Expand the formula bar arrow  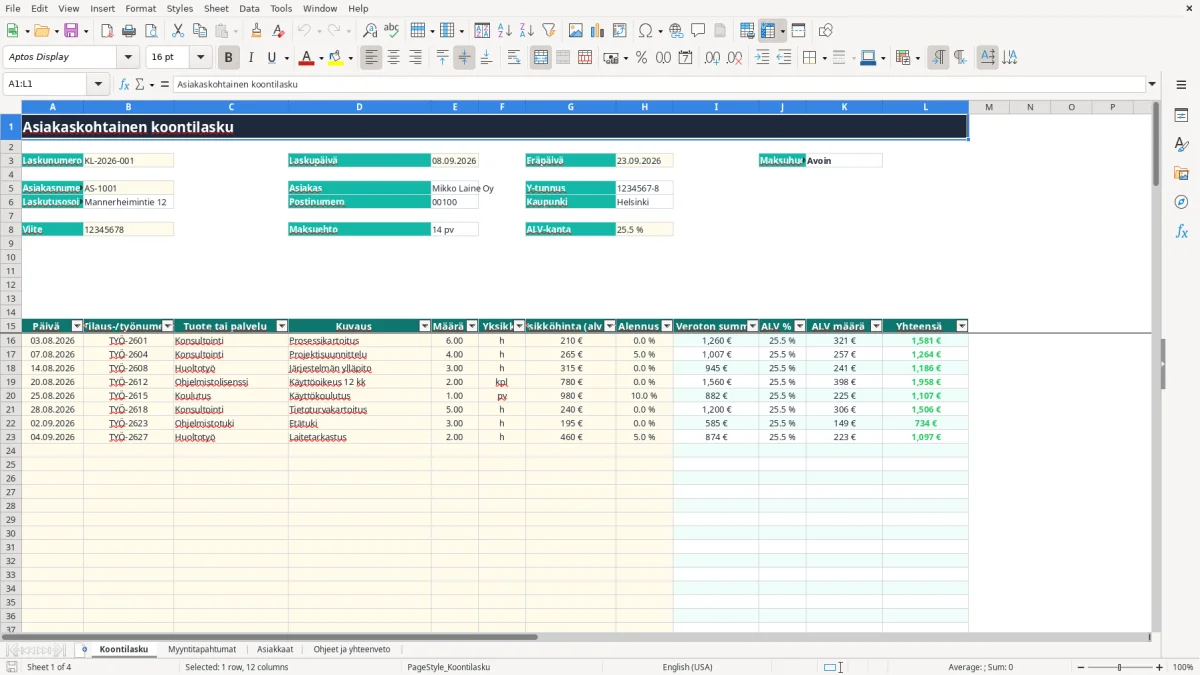tap(1152, 84)
